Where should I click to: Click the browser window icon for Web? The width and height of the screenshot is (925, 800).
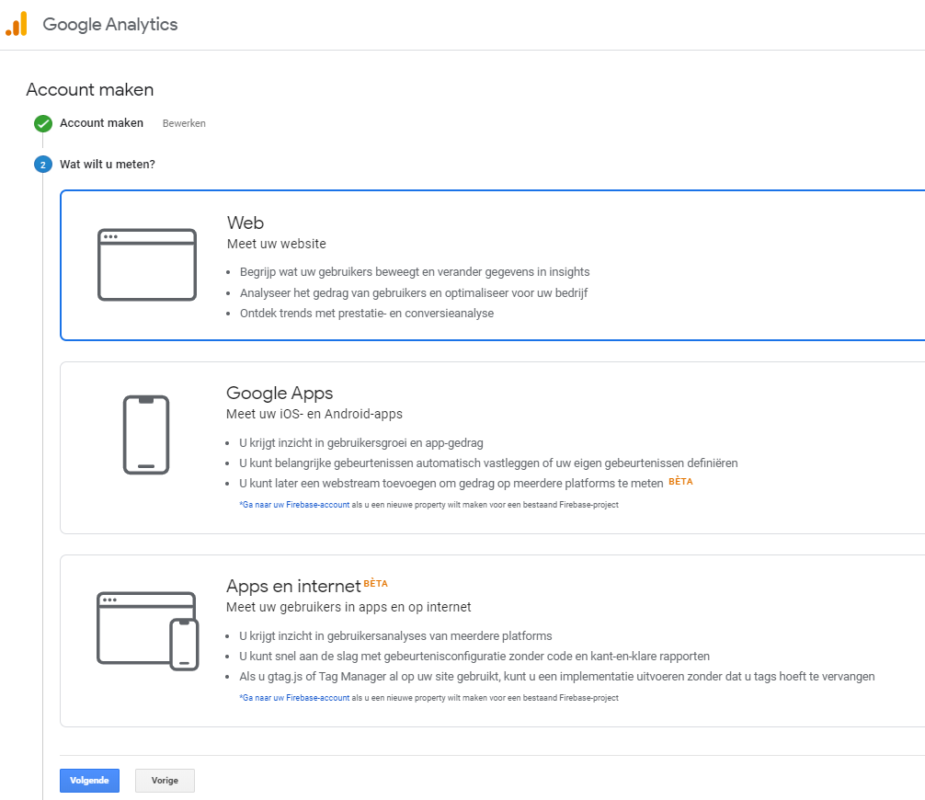point(147,265)
